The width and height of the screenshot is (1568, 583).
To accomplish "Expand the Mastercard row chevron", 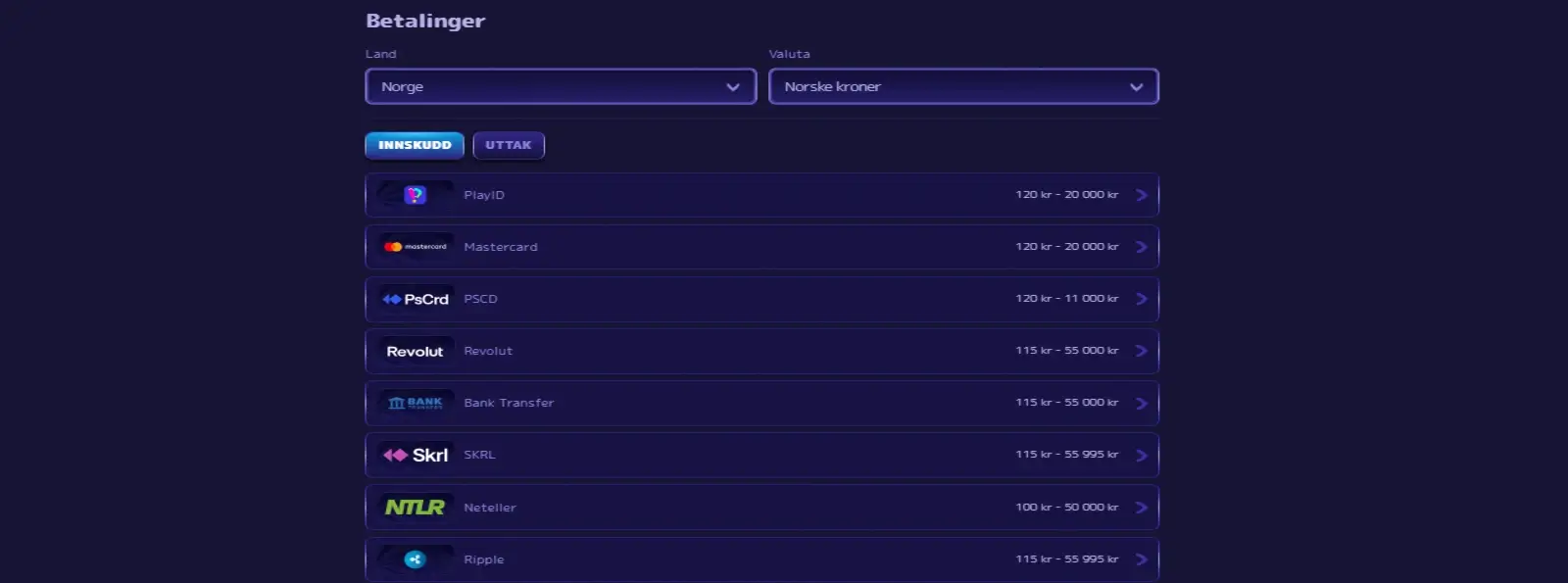I will 1141,247.
